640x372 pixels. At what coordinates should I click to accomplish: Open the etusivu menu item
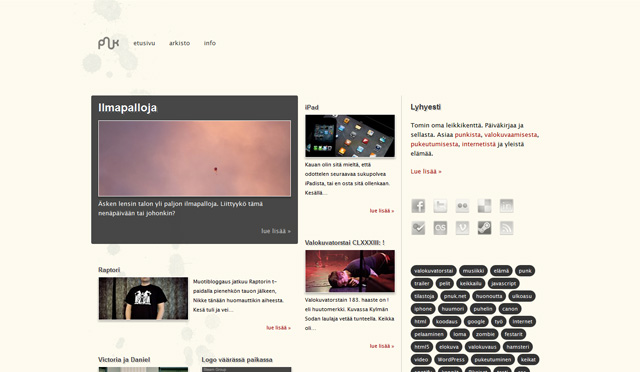144,43
